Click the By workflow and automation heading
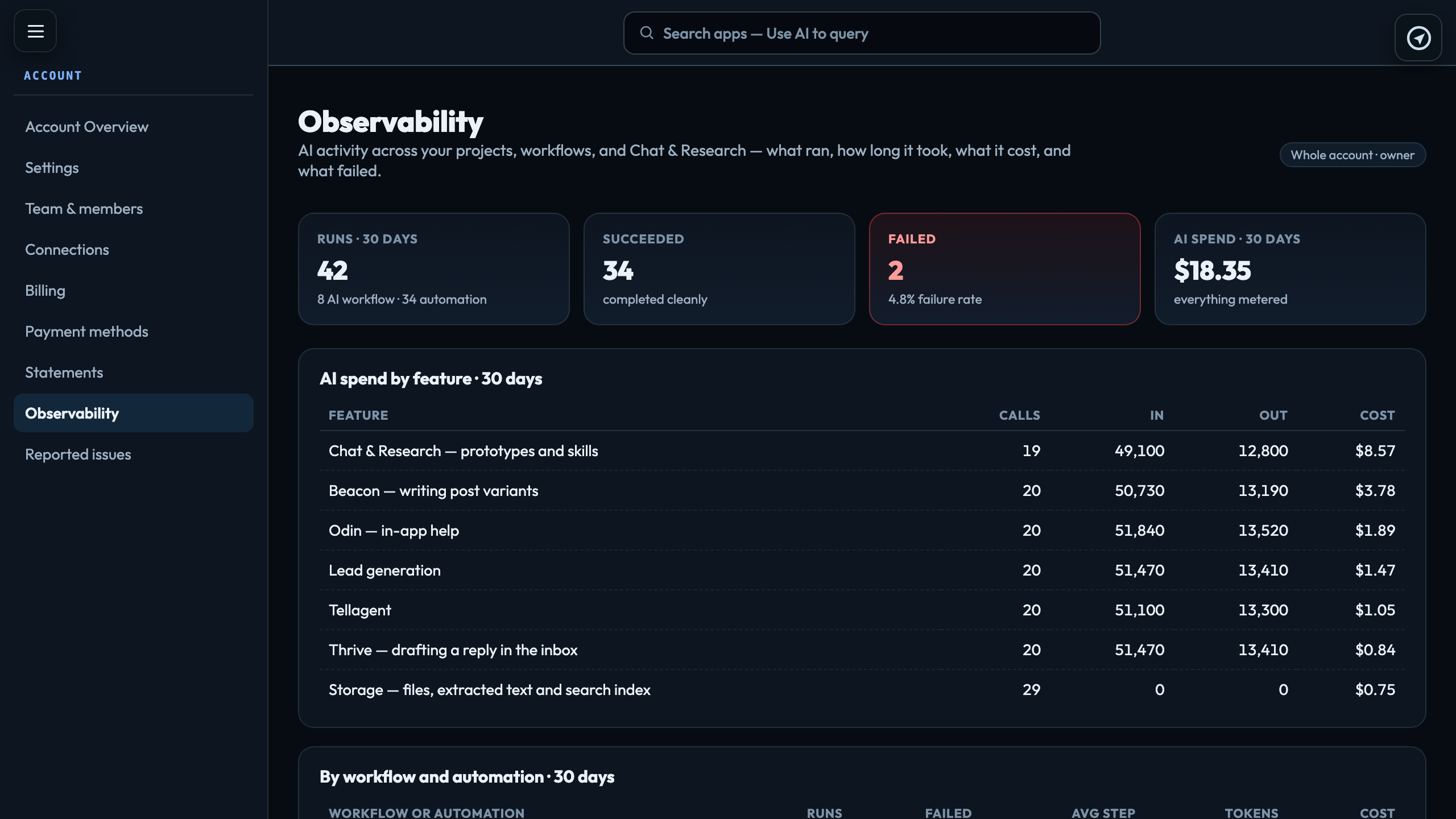Viewport: 1456px width, 819px height. (x=467, y=776)
